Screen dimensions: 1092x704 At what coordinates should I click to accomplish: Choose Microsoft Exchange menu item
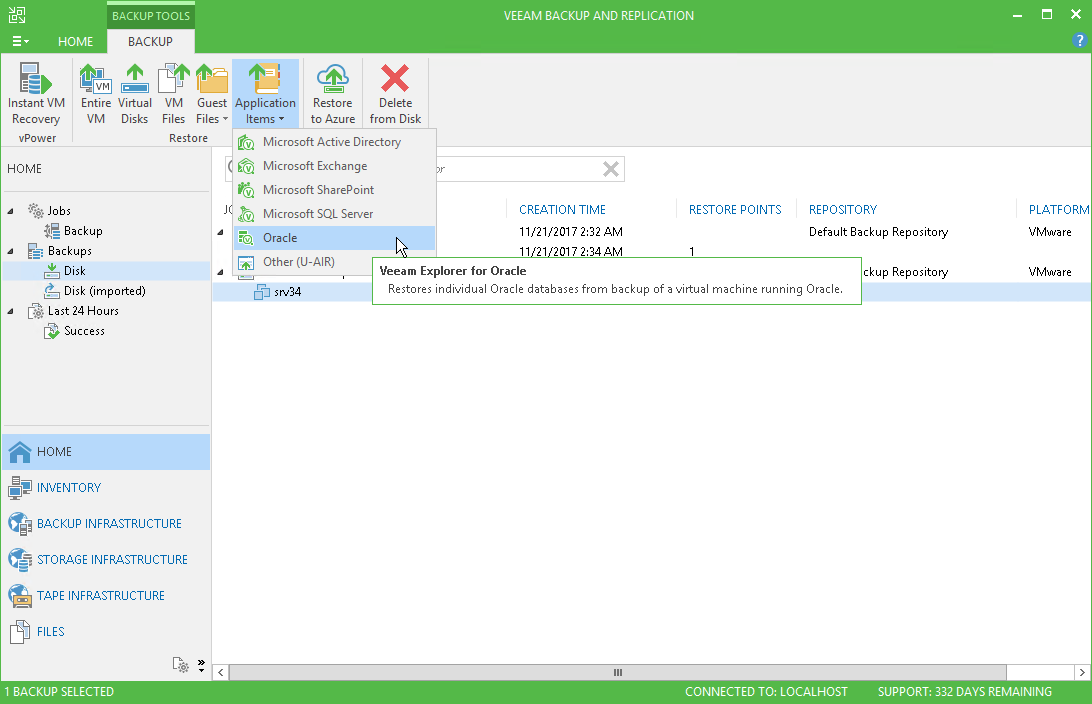pos(334,166)
